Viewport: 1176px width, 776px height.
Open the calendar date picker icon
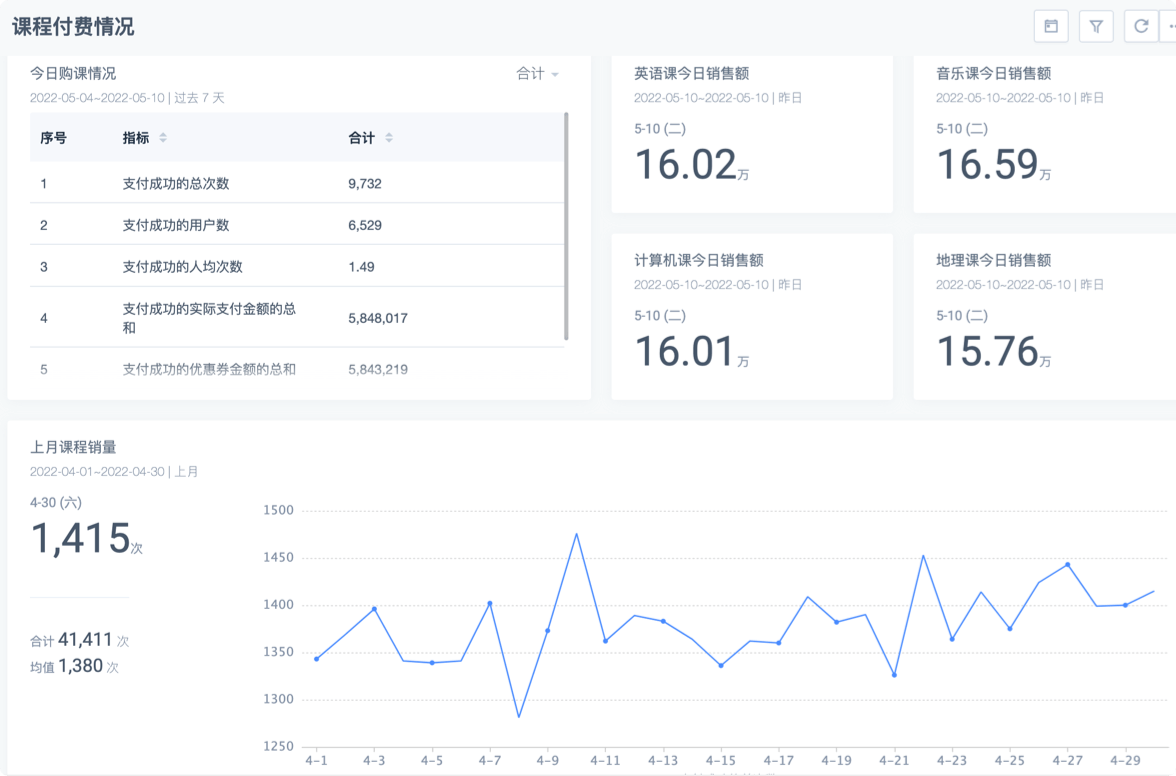[x=1051, y=26]
